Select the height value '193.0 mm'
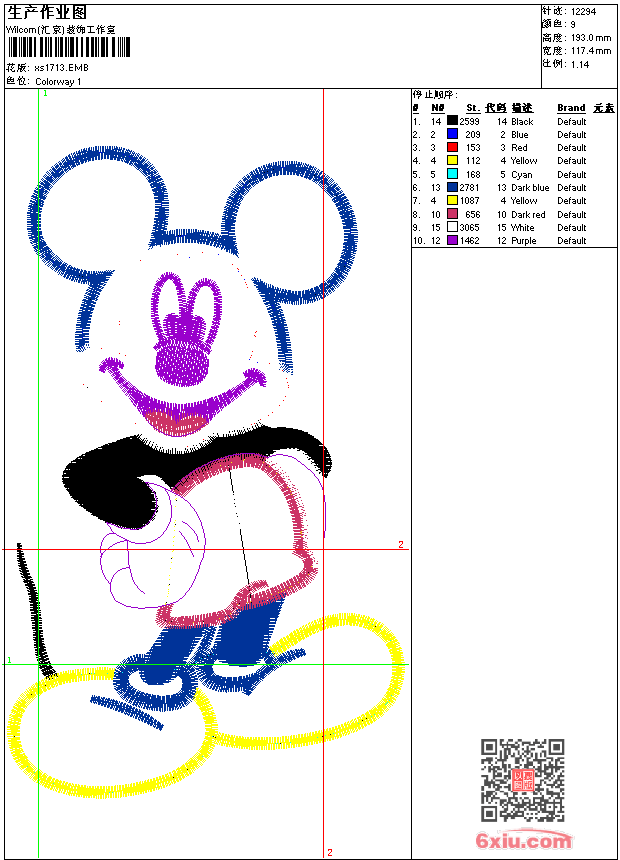This screenshot has height=860, width=620. pos(591,38)
